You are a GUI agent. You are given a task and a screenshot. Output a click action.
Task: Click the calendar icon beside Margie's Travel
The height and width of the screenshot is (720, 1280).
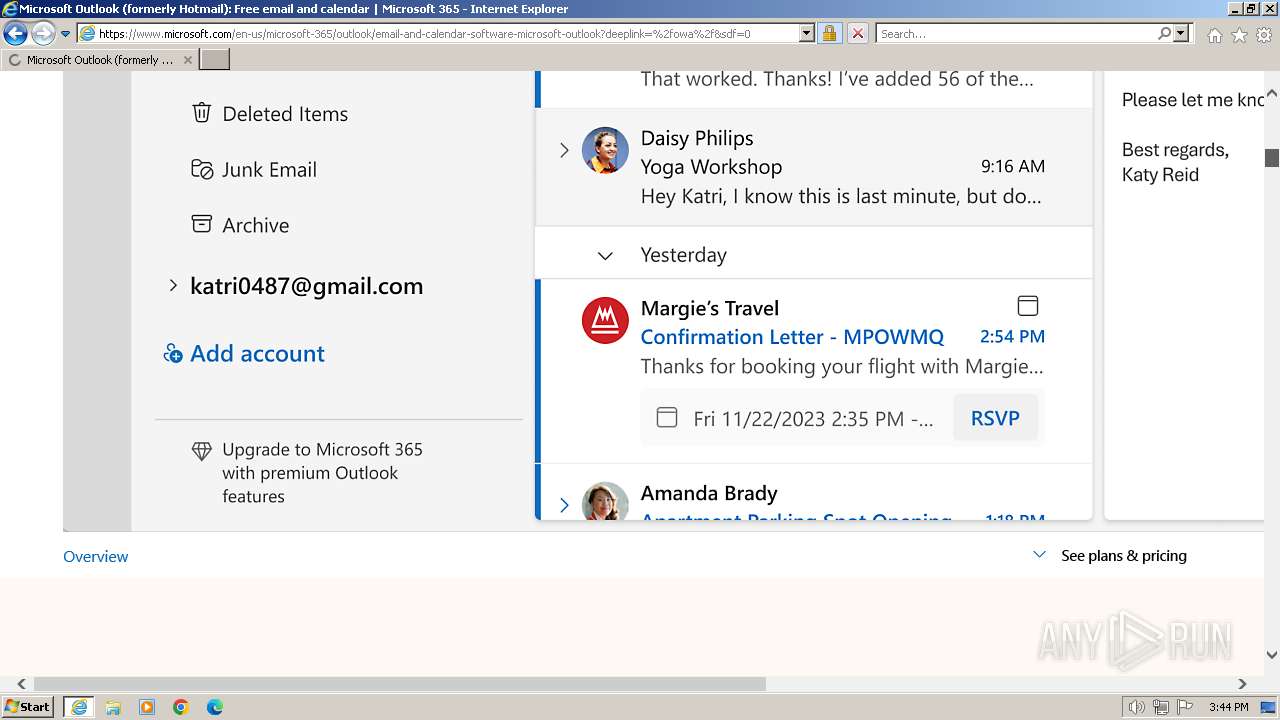(x=1027, y=305)
